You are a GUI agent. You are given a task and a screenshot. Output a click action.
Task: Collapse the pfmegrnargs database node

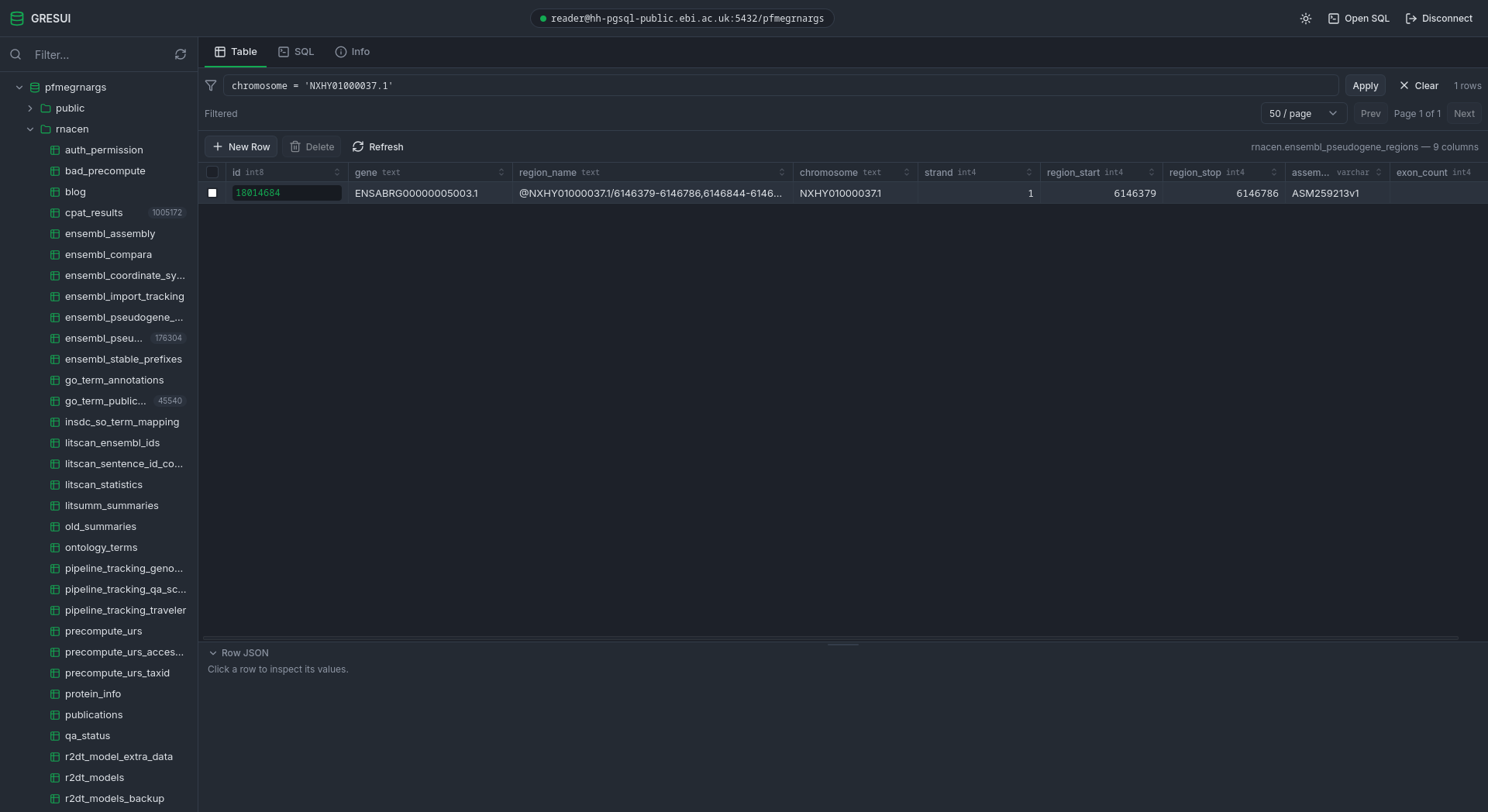pos(19,88)
